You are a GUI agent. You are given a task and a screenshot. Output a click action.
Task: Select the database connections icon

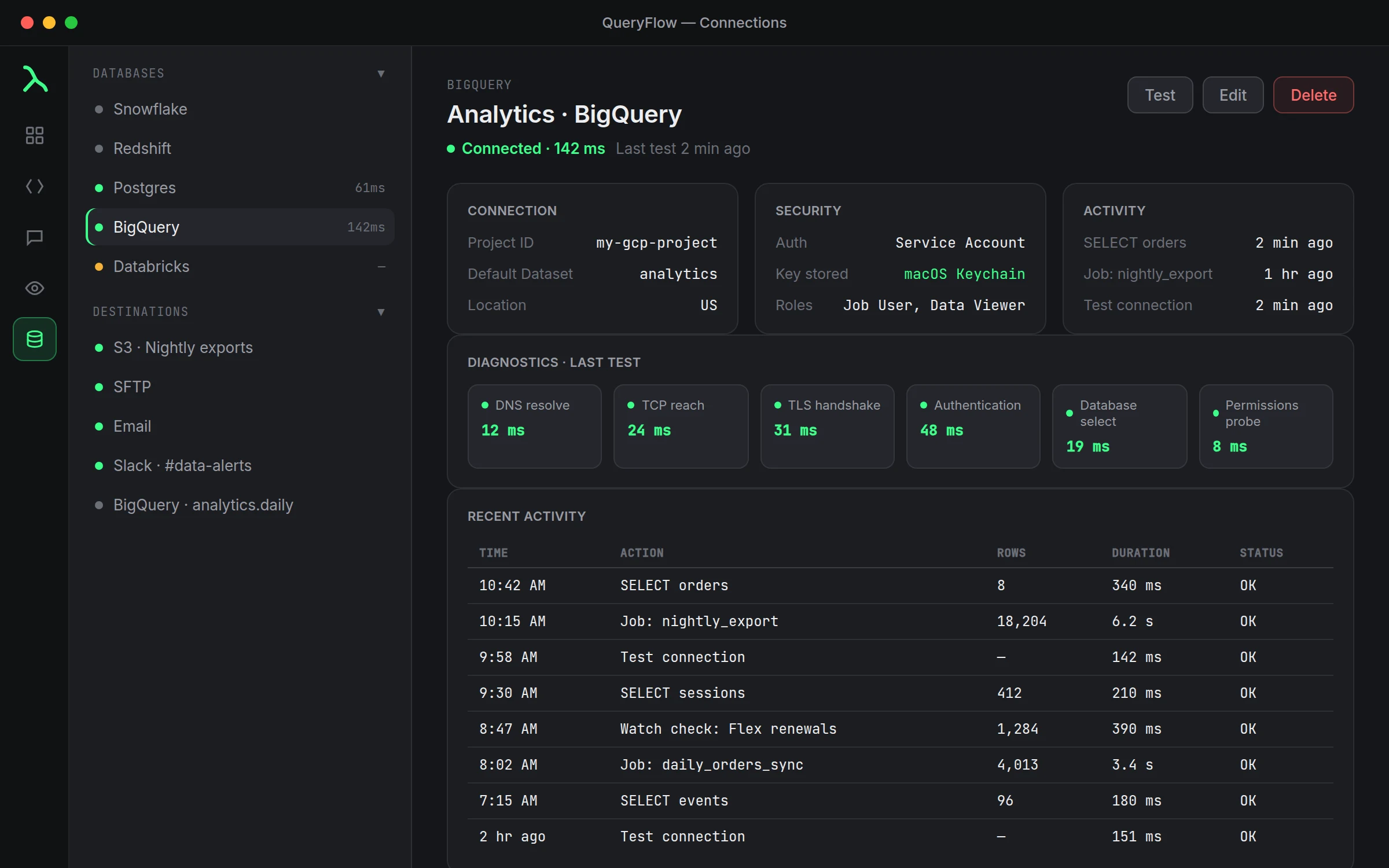click(x=35, y=339)
